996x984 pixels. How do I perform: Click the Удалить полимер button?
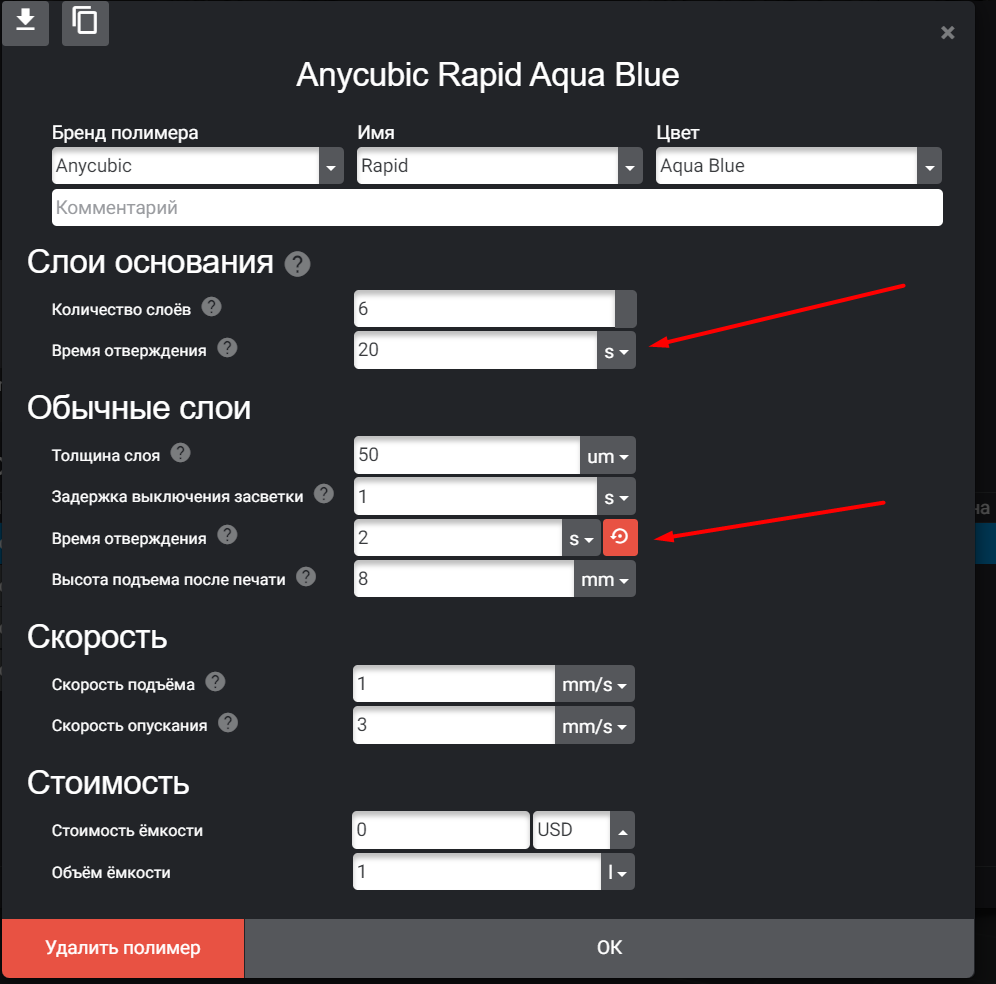coord(123,948)
